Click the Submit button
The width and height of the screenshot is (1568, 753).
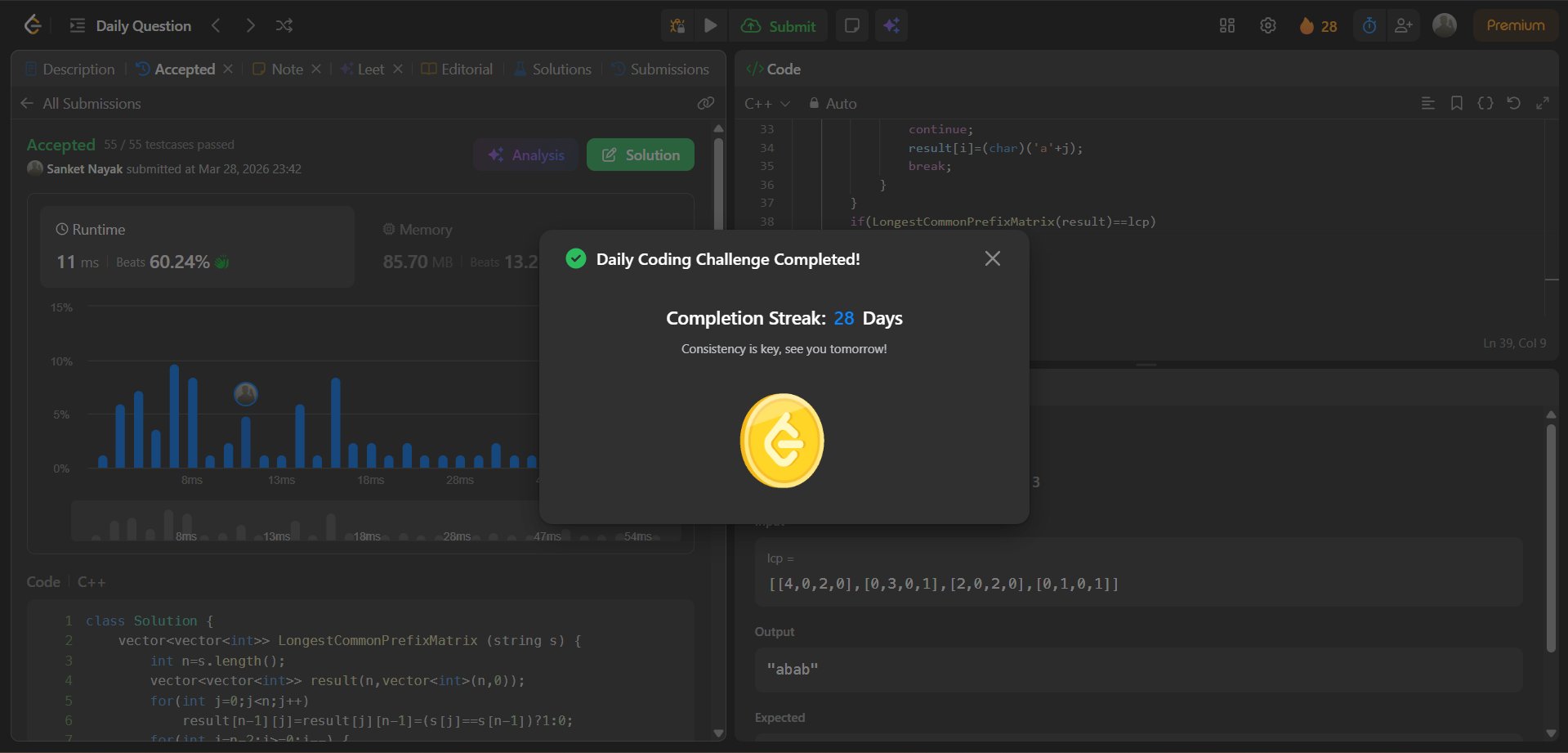778,25
